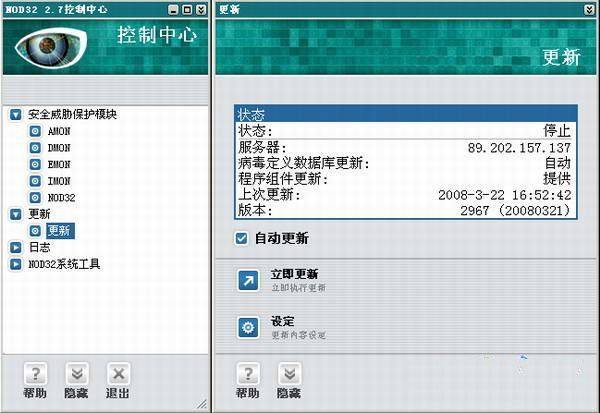Expand the NOD32系统工具 tree group
Viewport: 600px width, 413px height.
(x=16, y=264)
